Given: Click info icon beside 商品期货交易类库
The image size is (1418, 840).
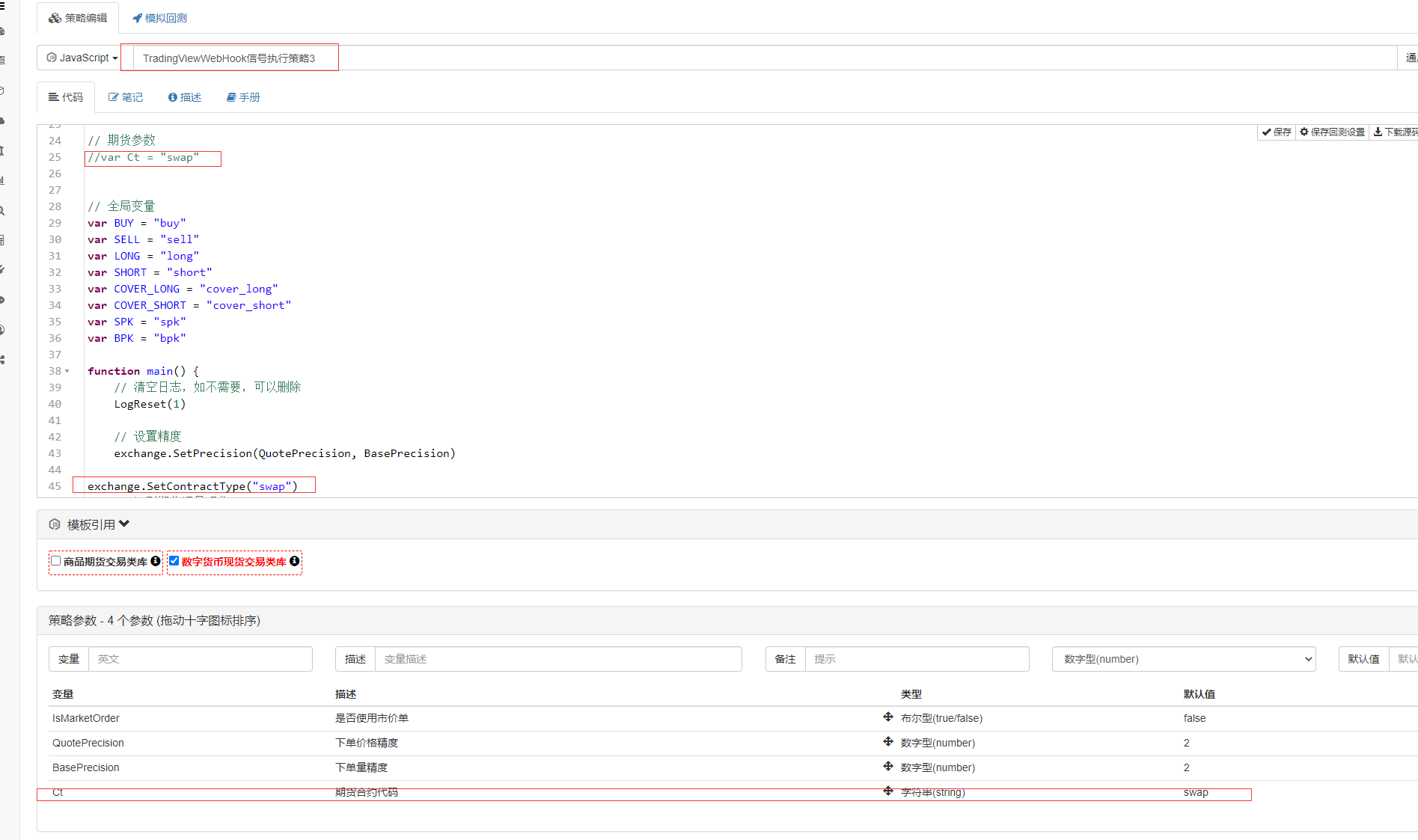Looking at the screenshot, I should coord(156,561).
